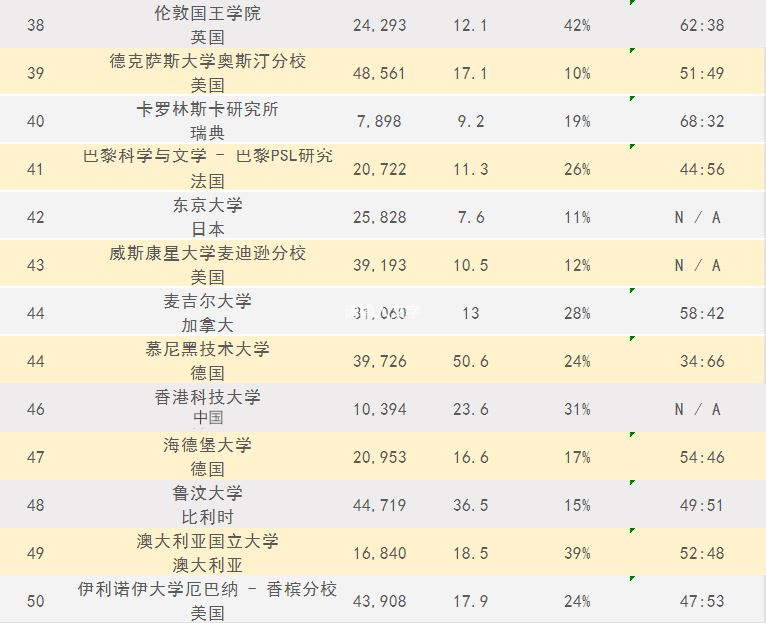Select gender ratio 62:38
This screenshot has height=623, width=766.
click(x=702, y=25)
